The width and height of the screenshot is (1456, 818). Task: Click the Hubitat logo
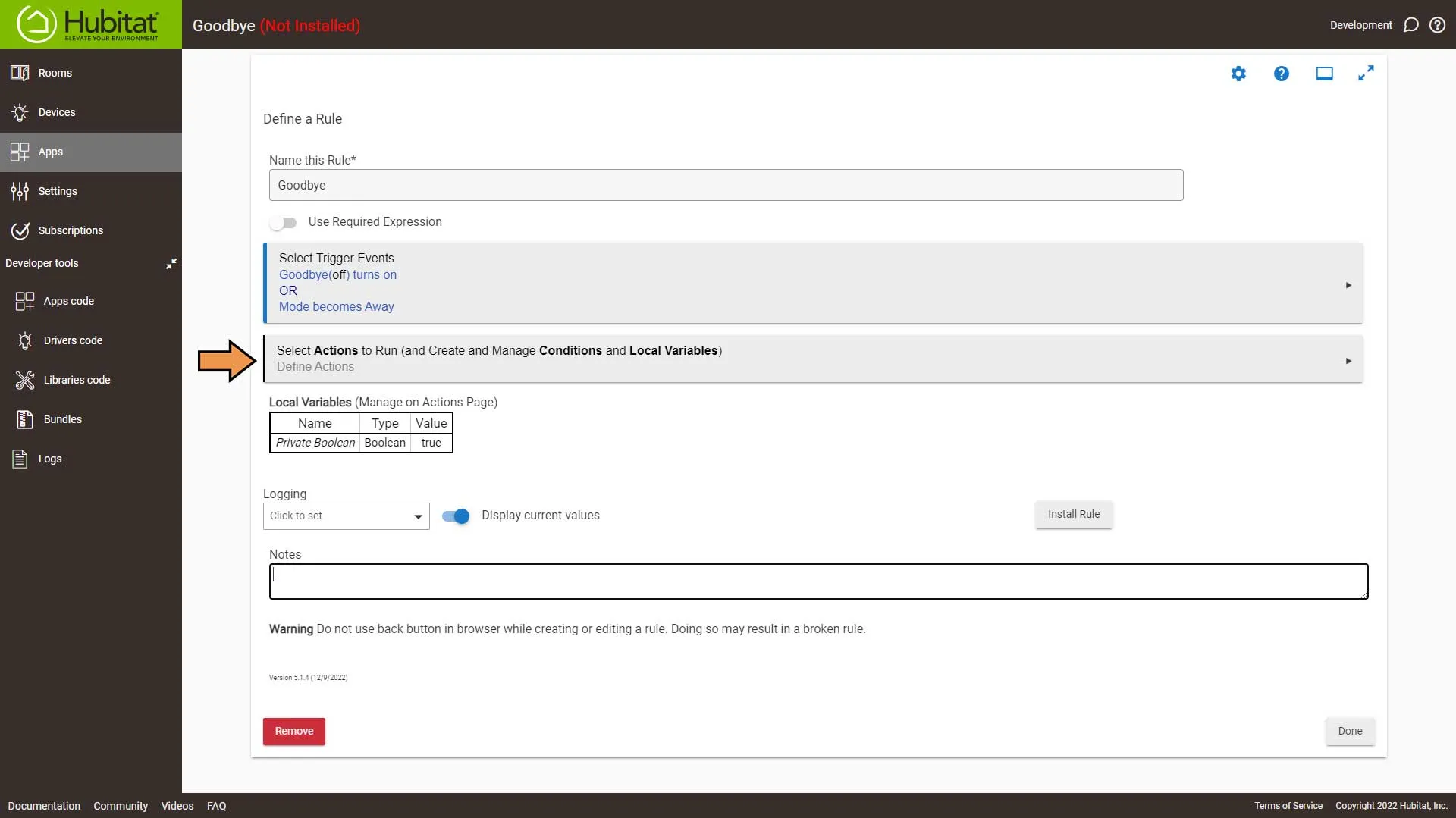coord(90,24)
